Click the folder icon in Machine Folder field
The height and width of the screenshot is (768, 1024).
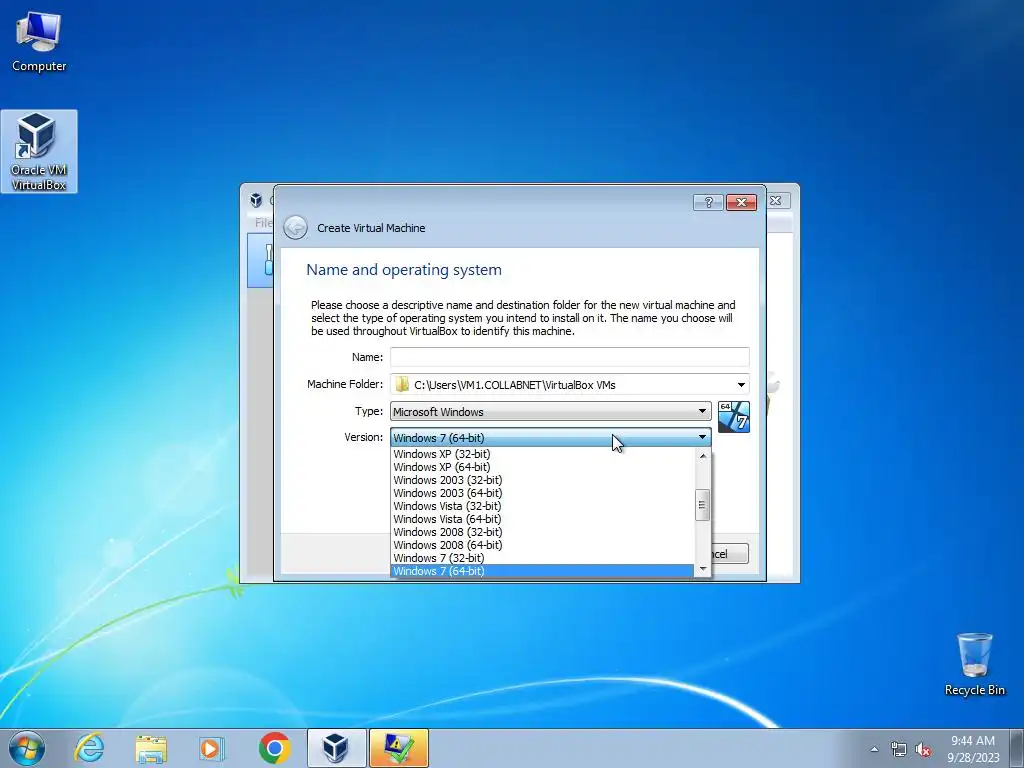click(x=402, y=384)
